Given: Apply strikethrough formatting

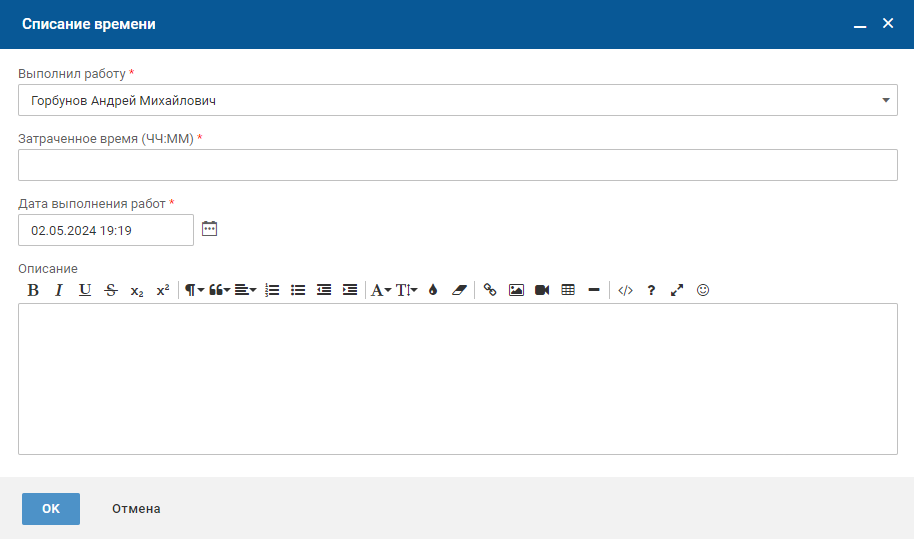Looking at the screenshot, I should pos(111,290).
